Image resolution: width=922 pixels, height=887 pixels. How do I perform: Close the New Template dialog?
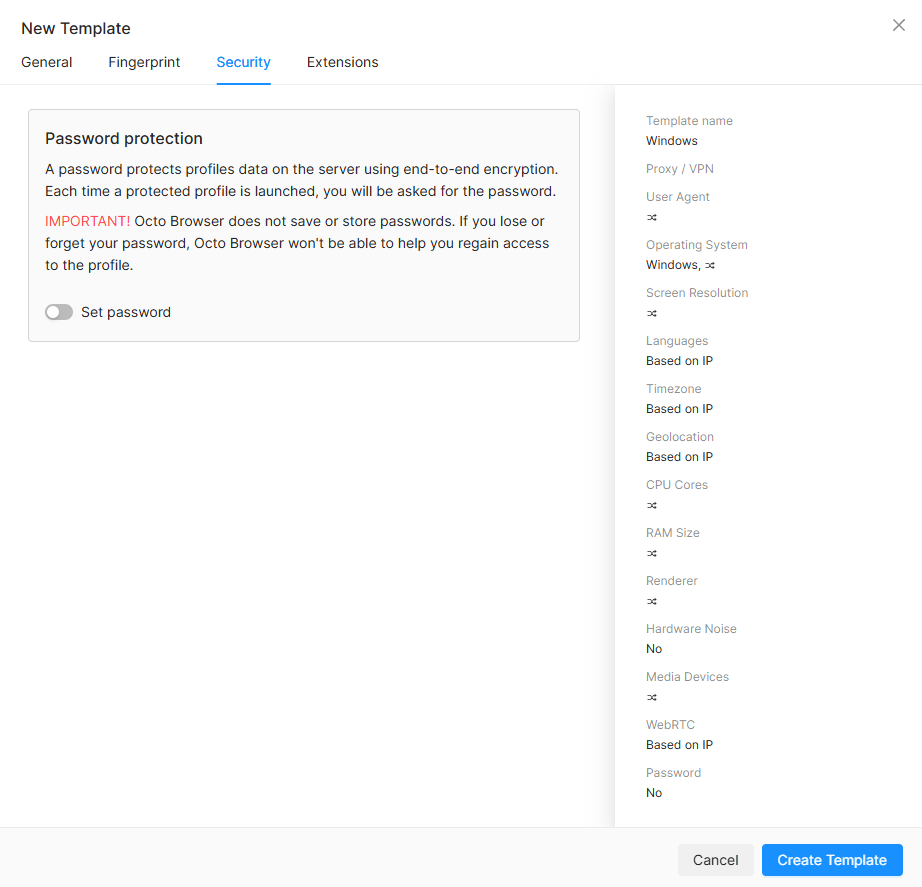point(898,25)
